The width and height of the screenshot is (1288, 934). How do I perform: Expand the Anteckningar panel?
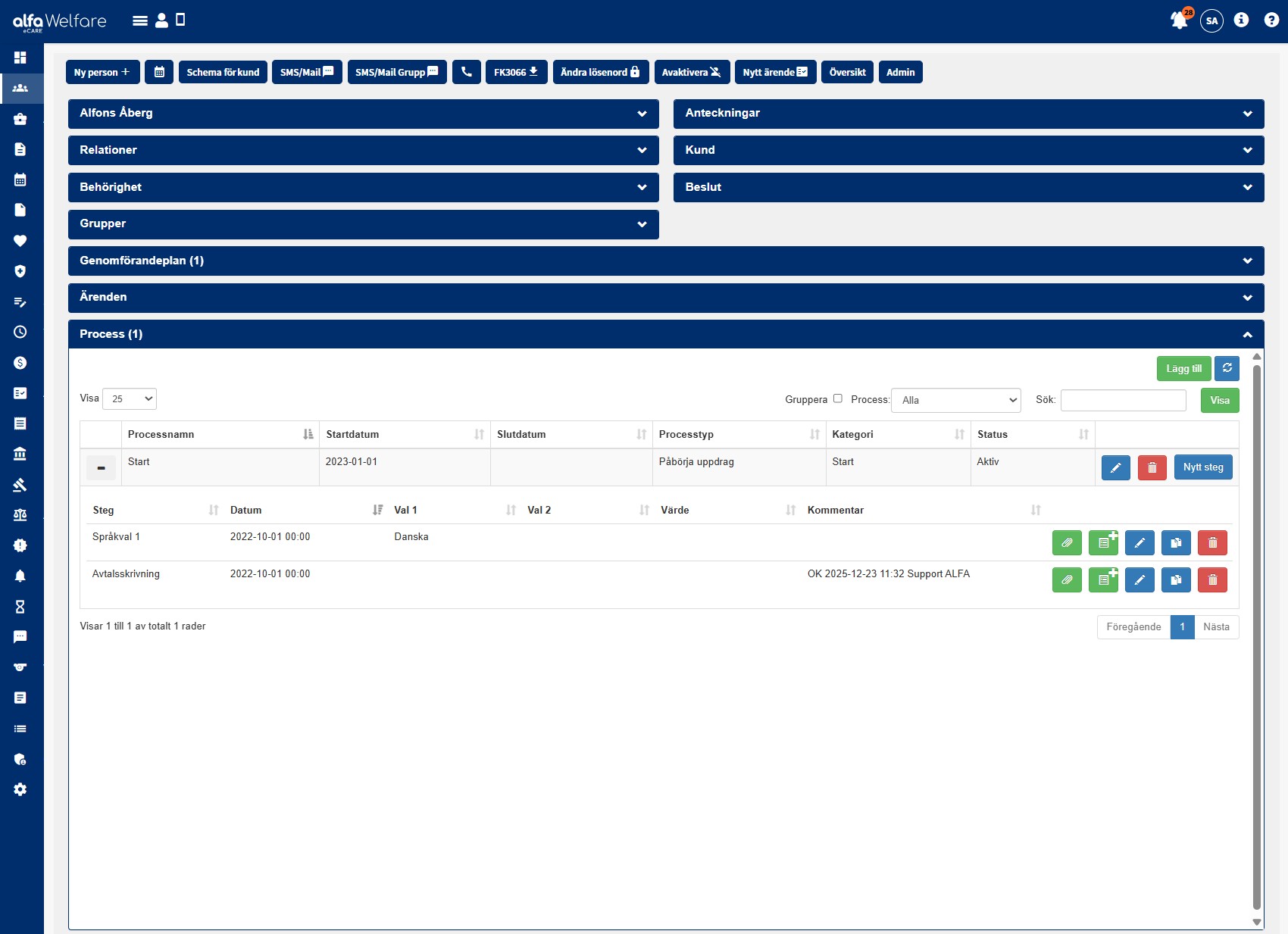(968, 113)
